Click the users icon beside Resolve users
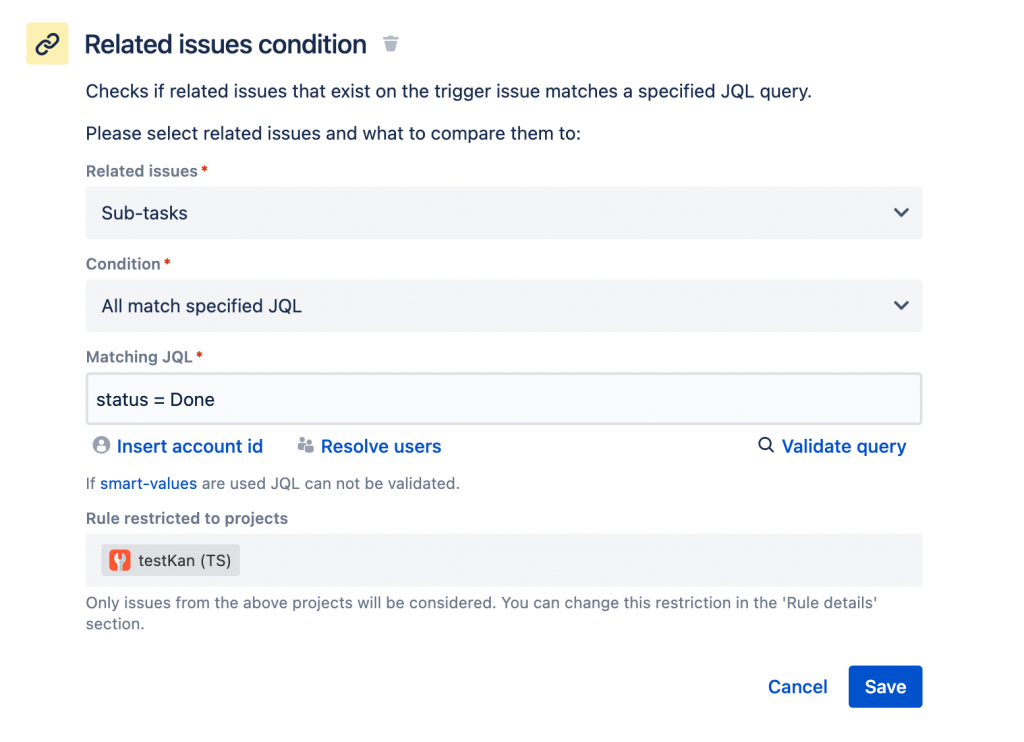Image resolution: width=1024 pixels, height=742 pixels. [x=305, y=446]
